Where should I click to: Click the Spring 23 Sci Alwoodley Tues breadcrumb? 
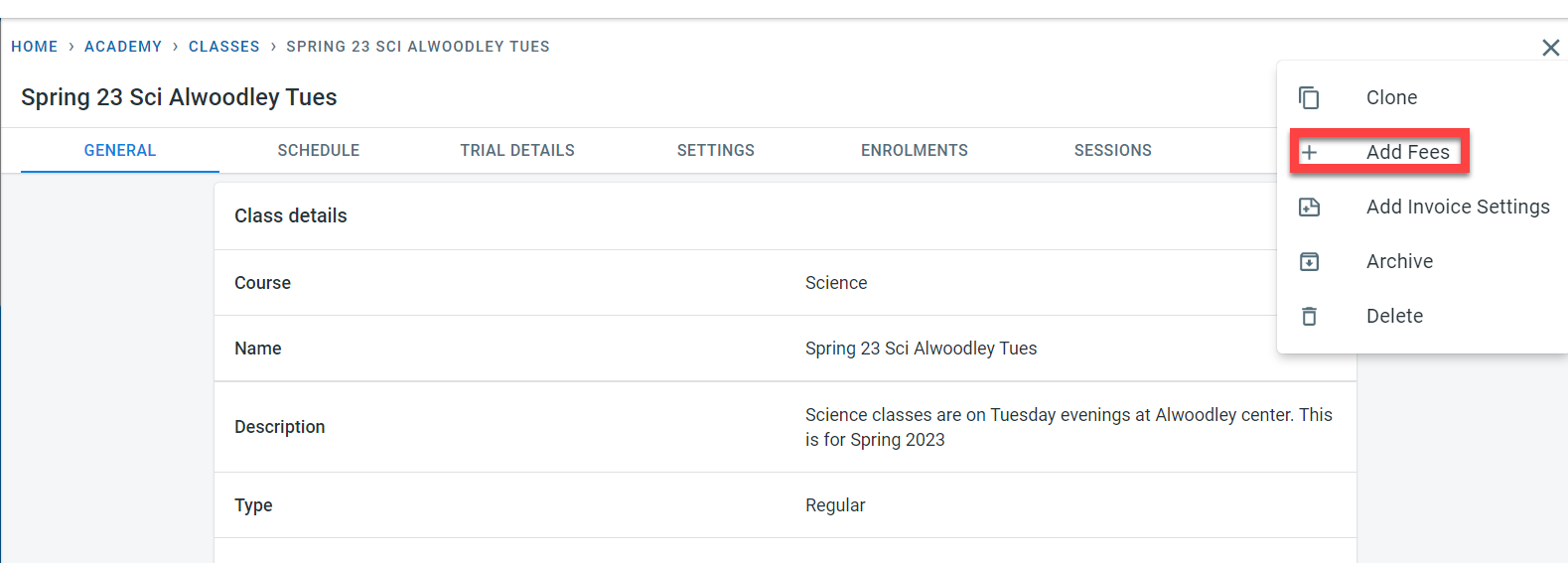417,47
